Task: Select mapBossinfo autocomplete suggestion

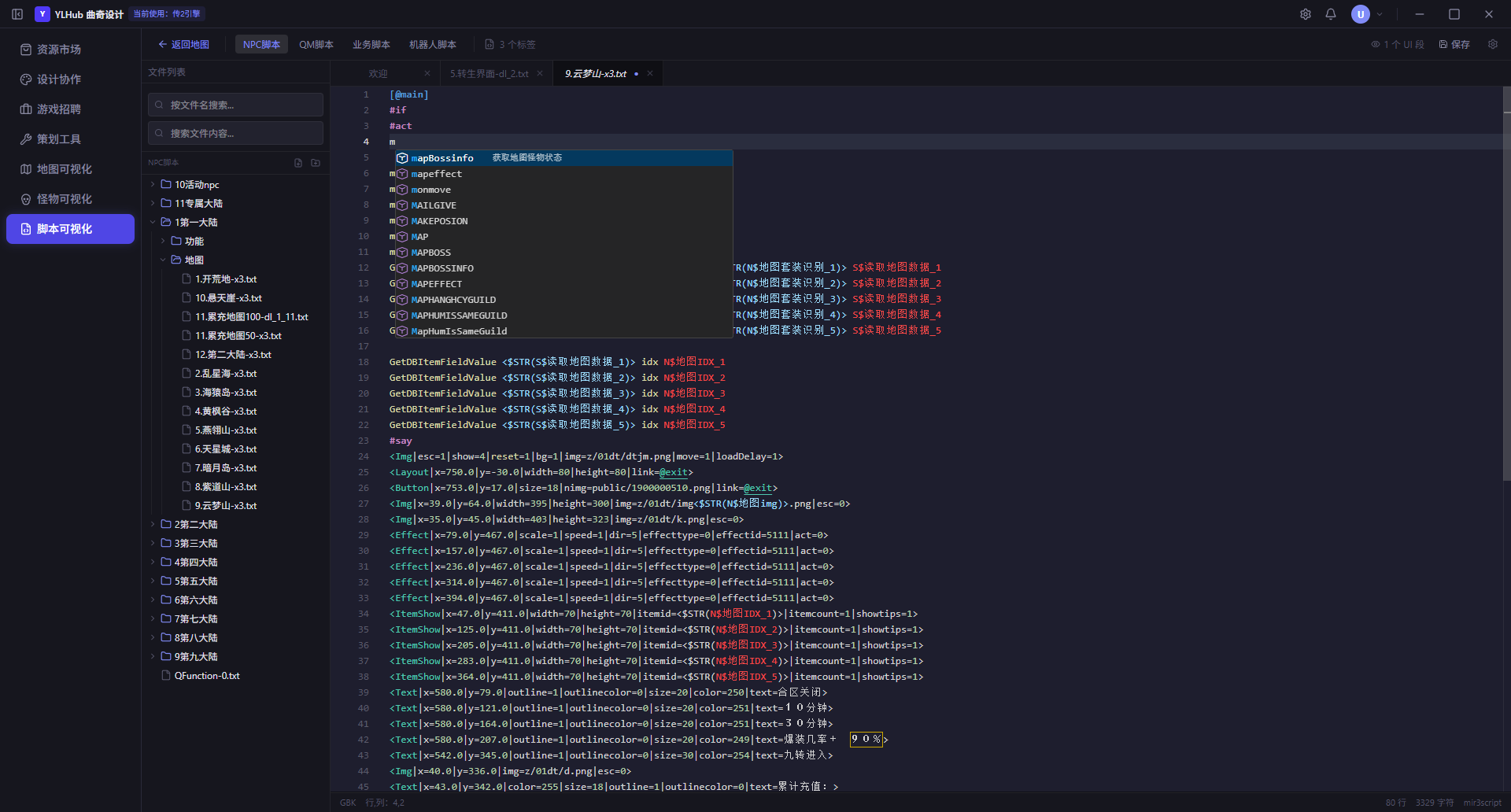Action: coord(563,158)
